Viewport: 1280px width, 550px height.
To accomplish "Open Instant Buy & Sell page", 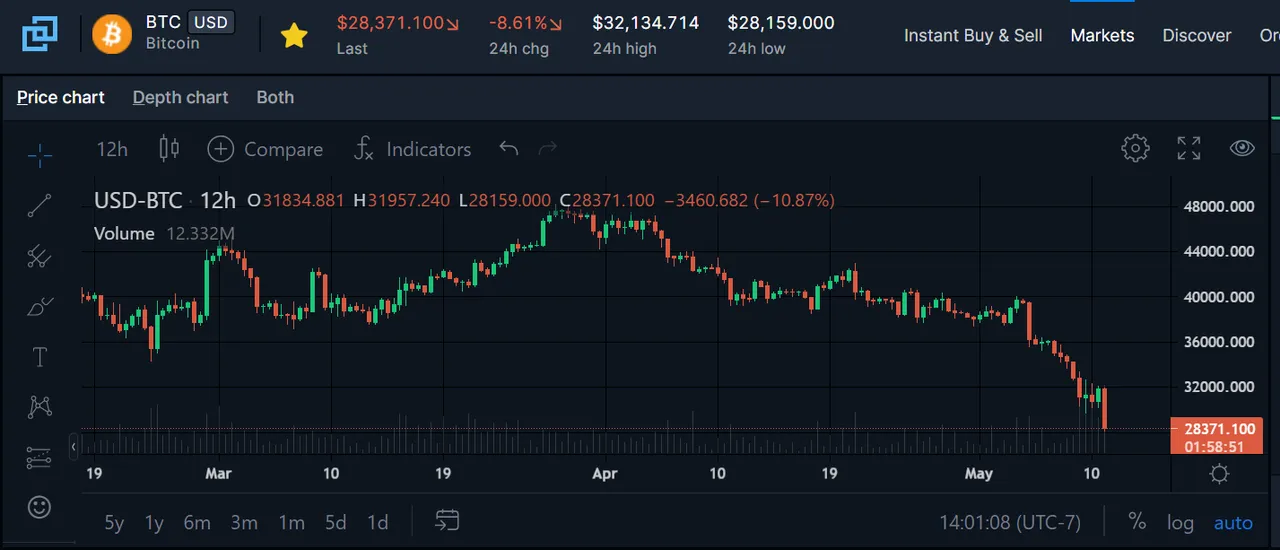I will (x=973, y=35).
